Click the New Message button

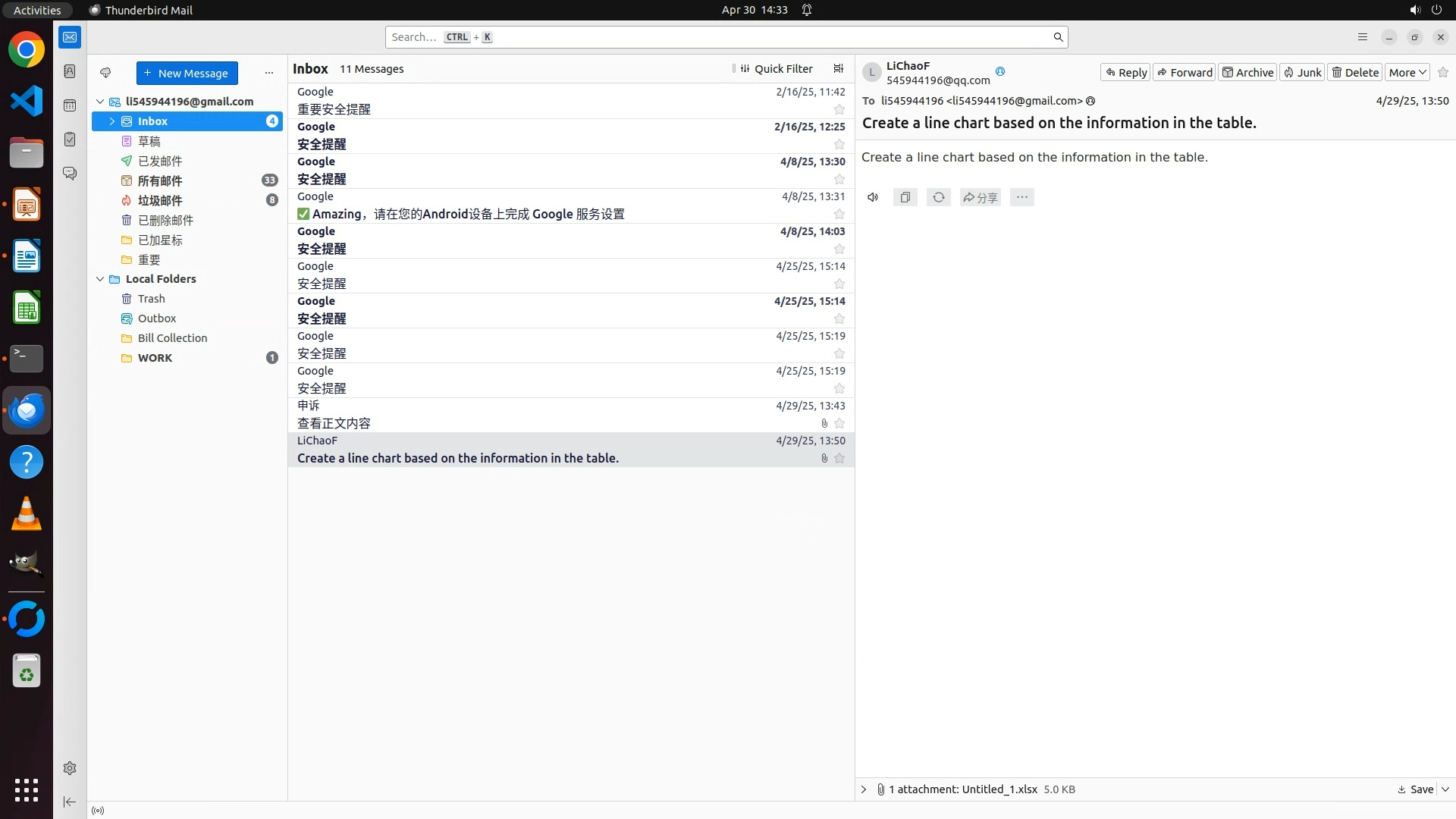point(187,73)
